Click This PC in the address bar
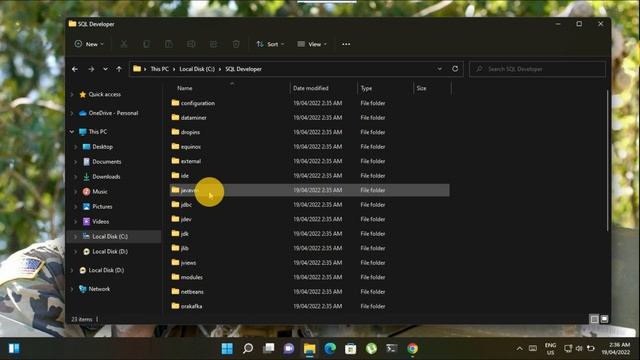This screenshot has width=640, height=360. [160, 69]
